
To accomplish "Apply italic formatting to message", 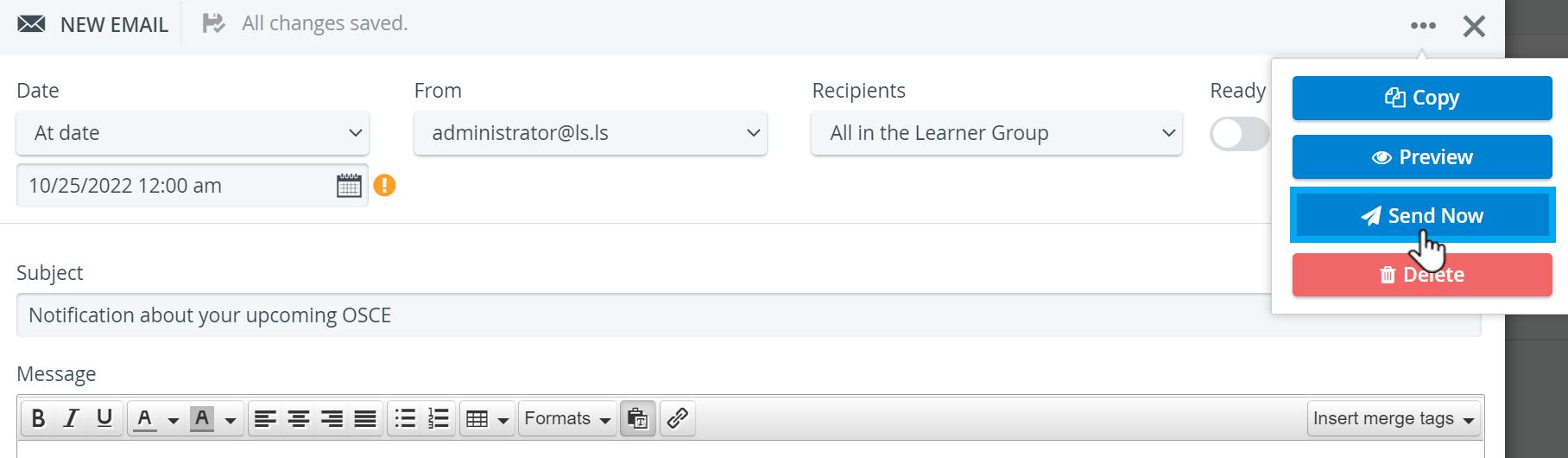I will (71, 418).
